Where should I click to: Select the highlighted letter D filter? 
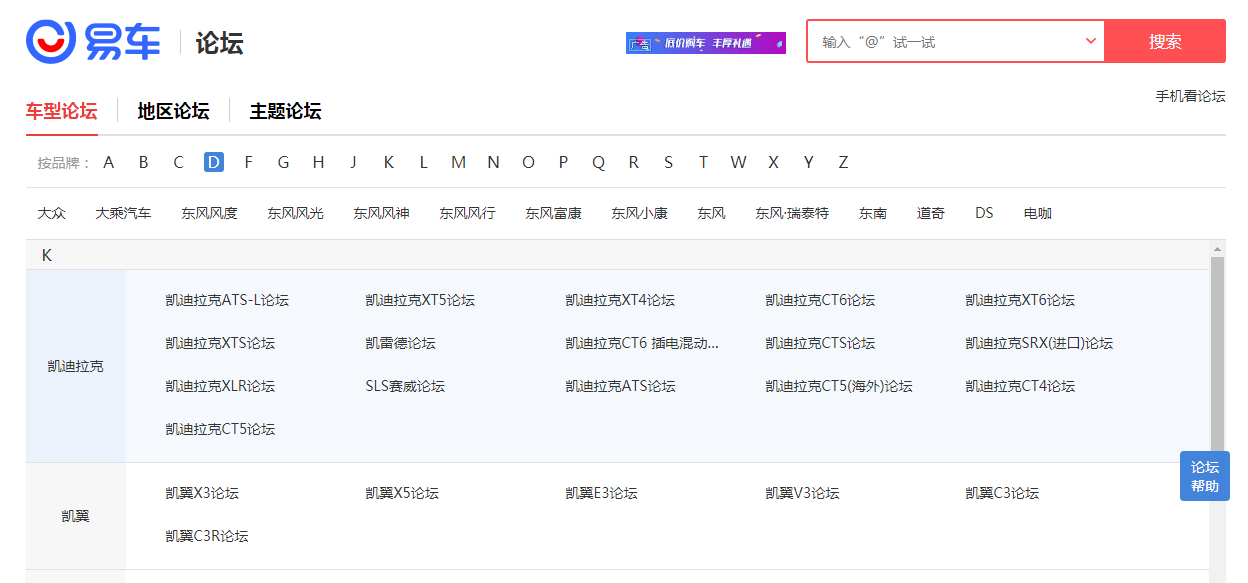(214, 162)
